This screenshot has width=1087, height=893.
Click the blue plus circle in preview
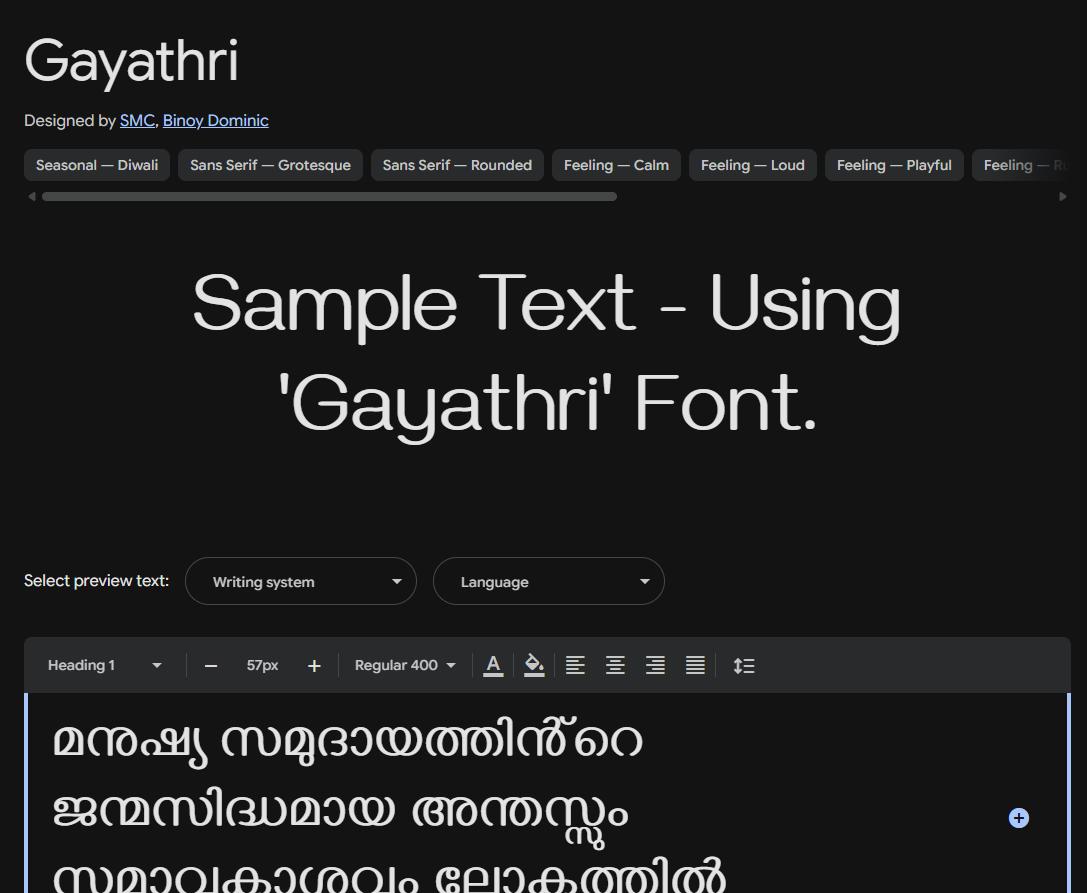[x=1018, y=818]
